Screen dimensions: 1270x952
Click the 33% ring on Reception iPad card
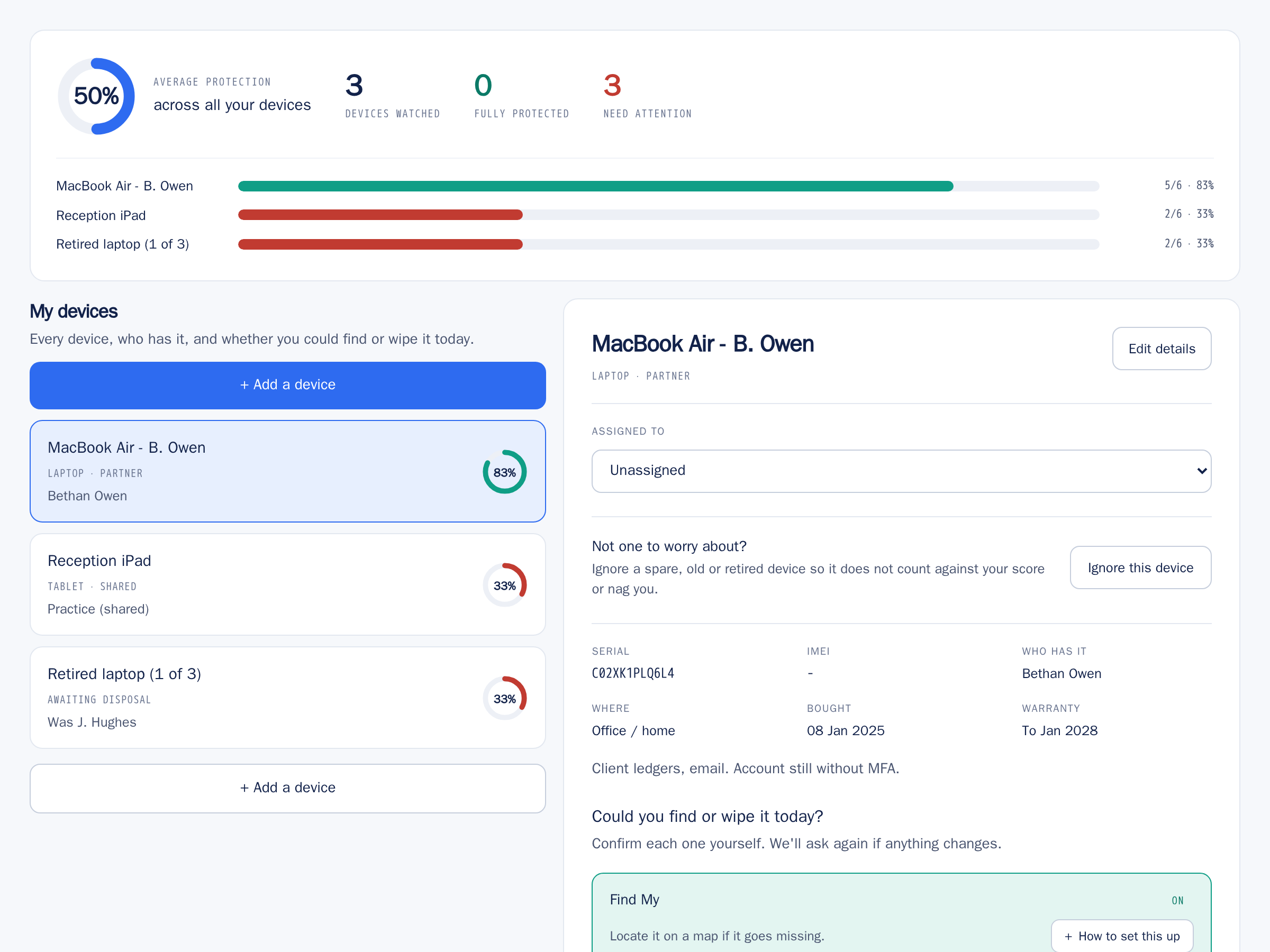pyautogui.click(x=505, y=585)
